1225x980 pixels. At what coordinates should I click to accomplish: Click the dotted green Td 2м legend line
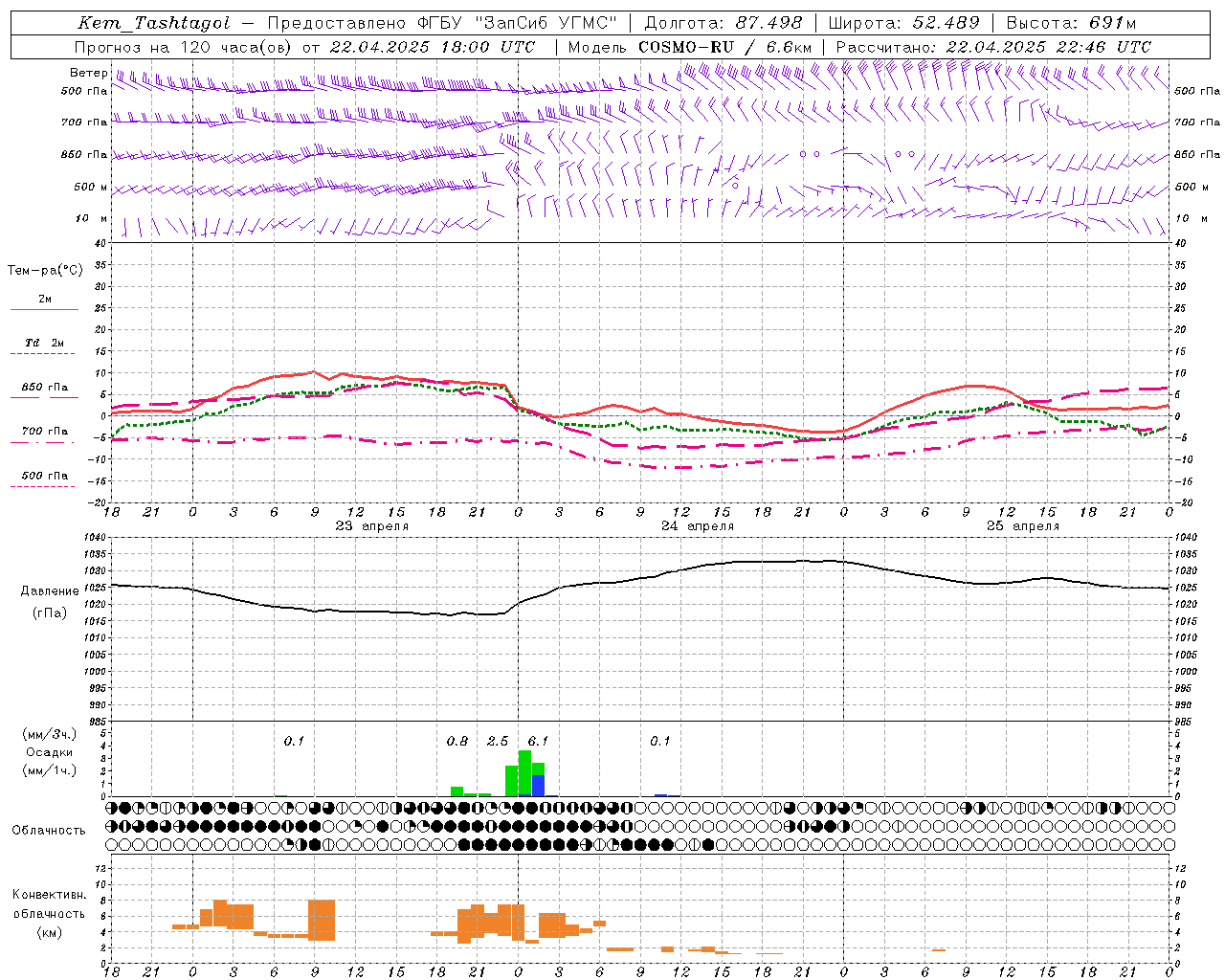click(x=44, y=353)
